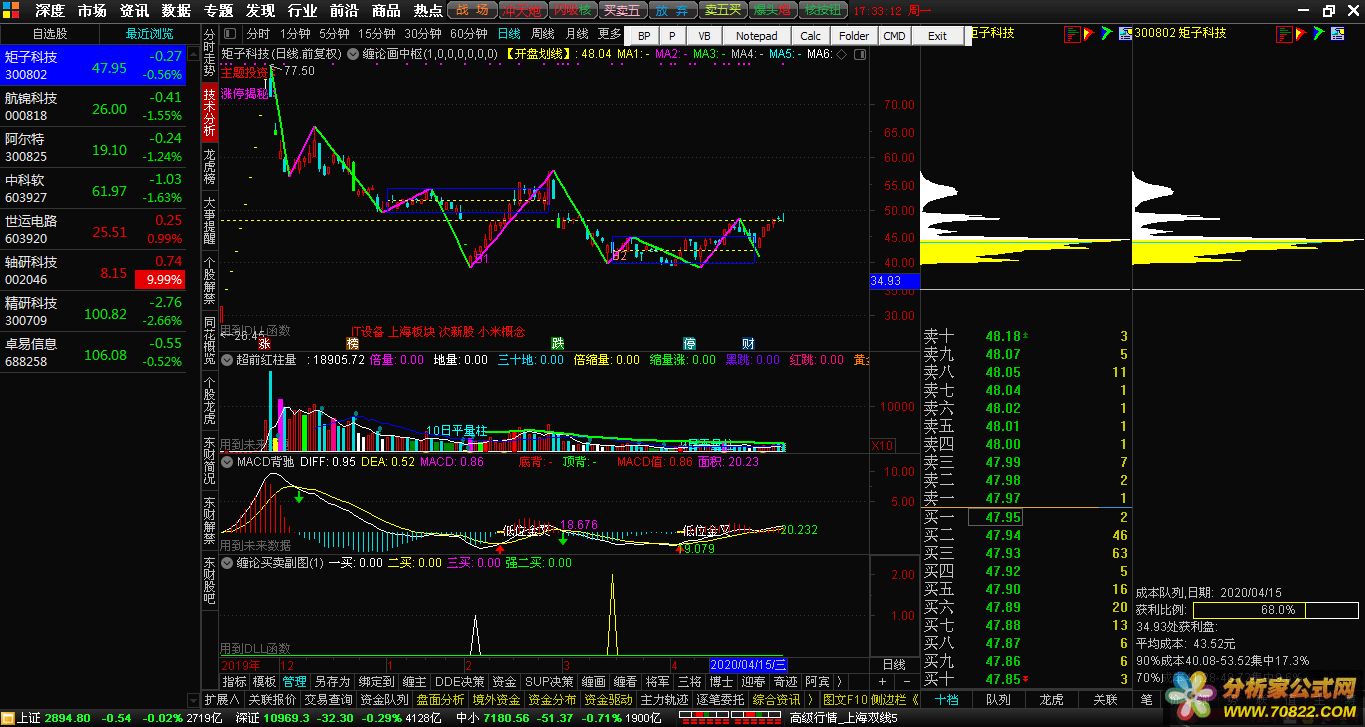The width and height of the screenshot is (1365, 727).
Task: Click Calc in floating toolbar
Action: (811, 35)
